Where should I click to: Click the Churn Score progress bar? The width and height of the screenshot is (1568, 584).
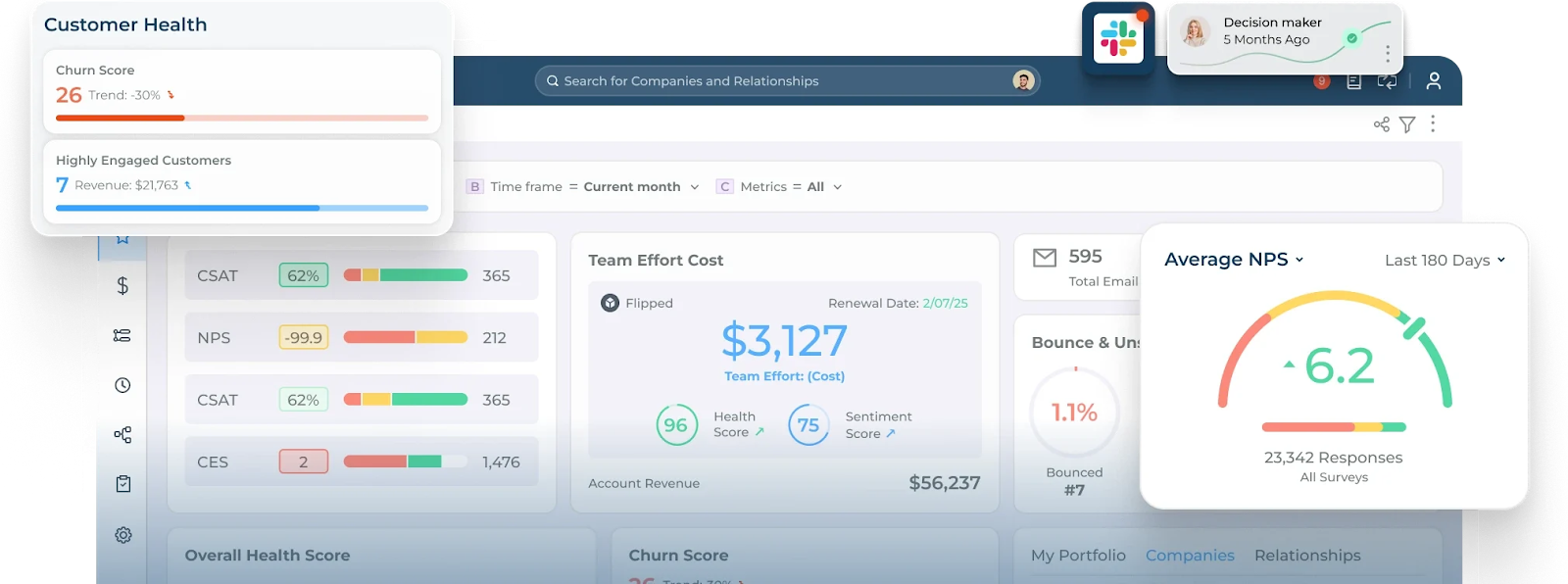tap(242, 118)
